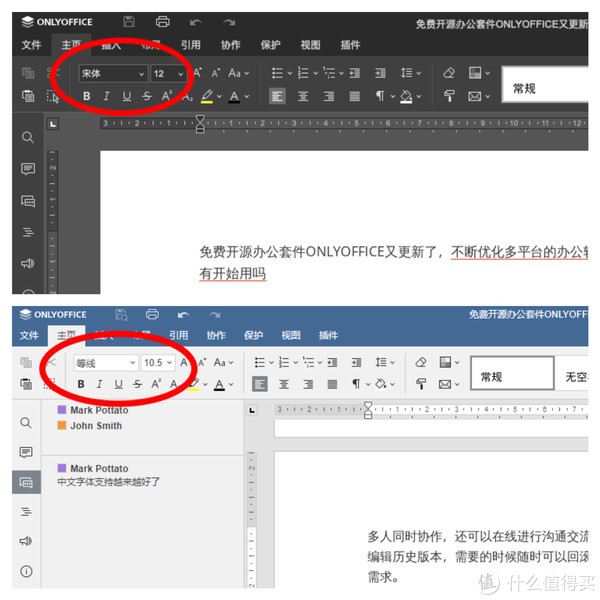Click Copy icon in light-theme toolbar
Viewport: 600px width, 600px height.
[x=26, y=362]
